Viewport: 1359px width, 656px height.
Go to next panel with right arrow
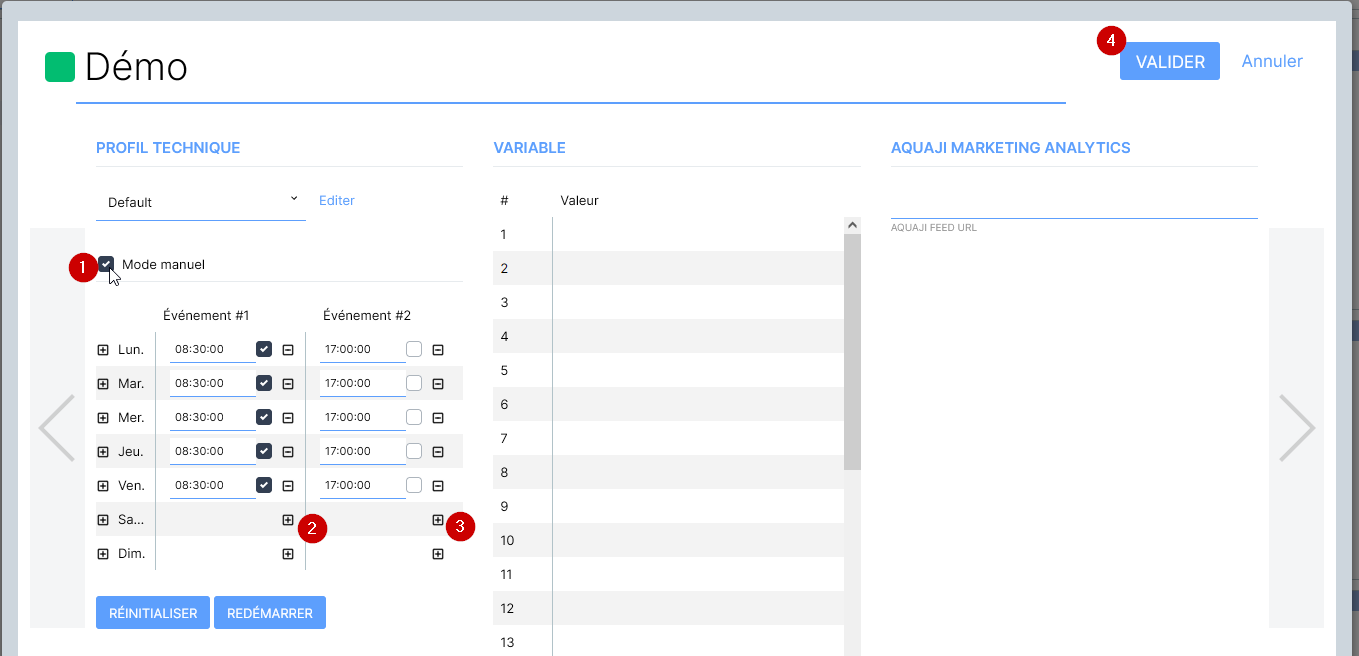(1296, 428)
